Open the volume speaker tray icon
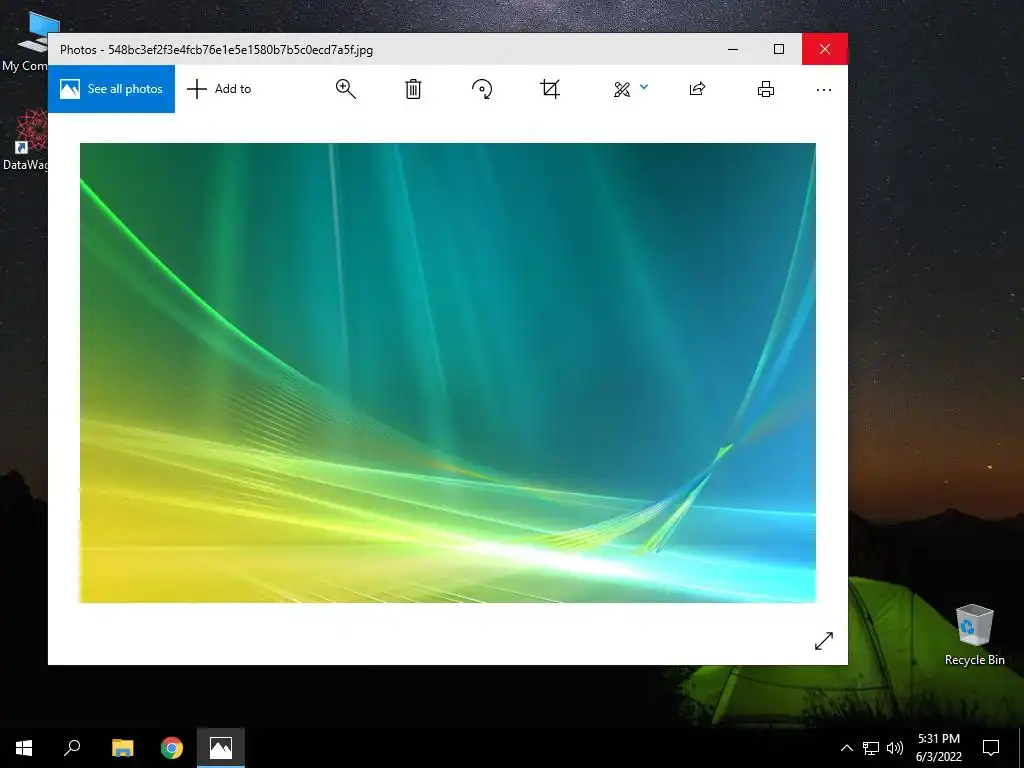 (x=895, y=748)
